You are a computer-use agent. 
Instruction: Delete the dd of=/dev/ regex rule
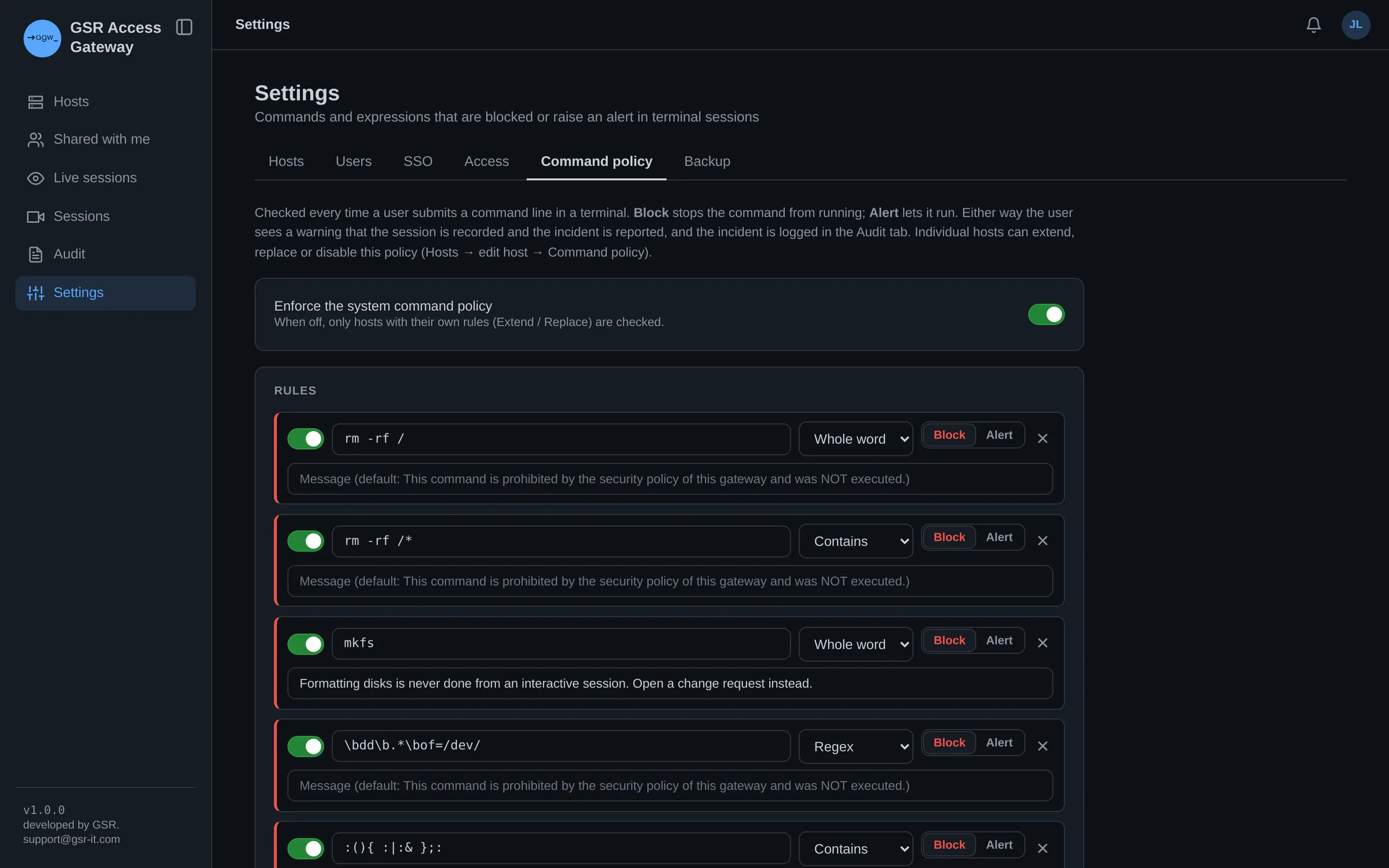click(1042, 746)
